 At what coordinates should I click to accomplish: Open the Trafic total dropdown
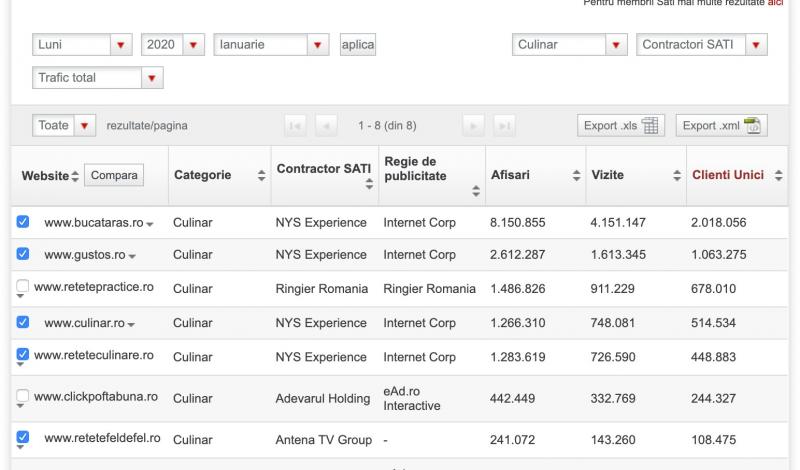tap(97, 78)
